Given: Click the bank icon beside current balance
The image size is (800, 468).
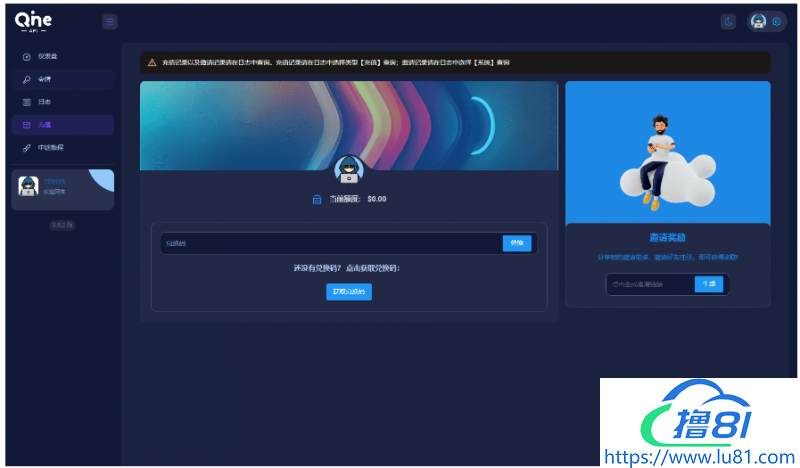Looking at the screenshot, I should (317, 199).
